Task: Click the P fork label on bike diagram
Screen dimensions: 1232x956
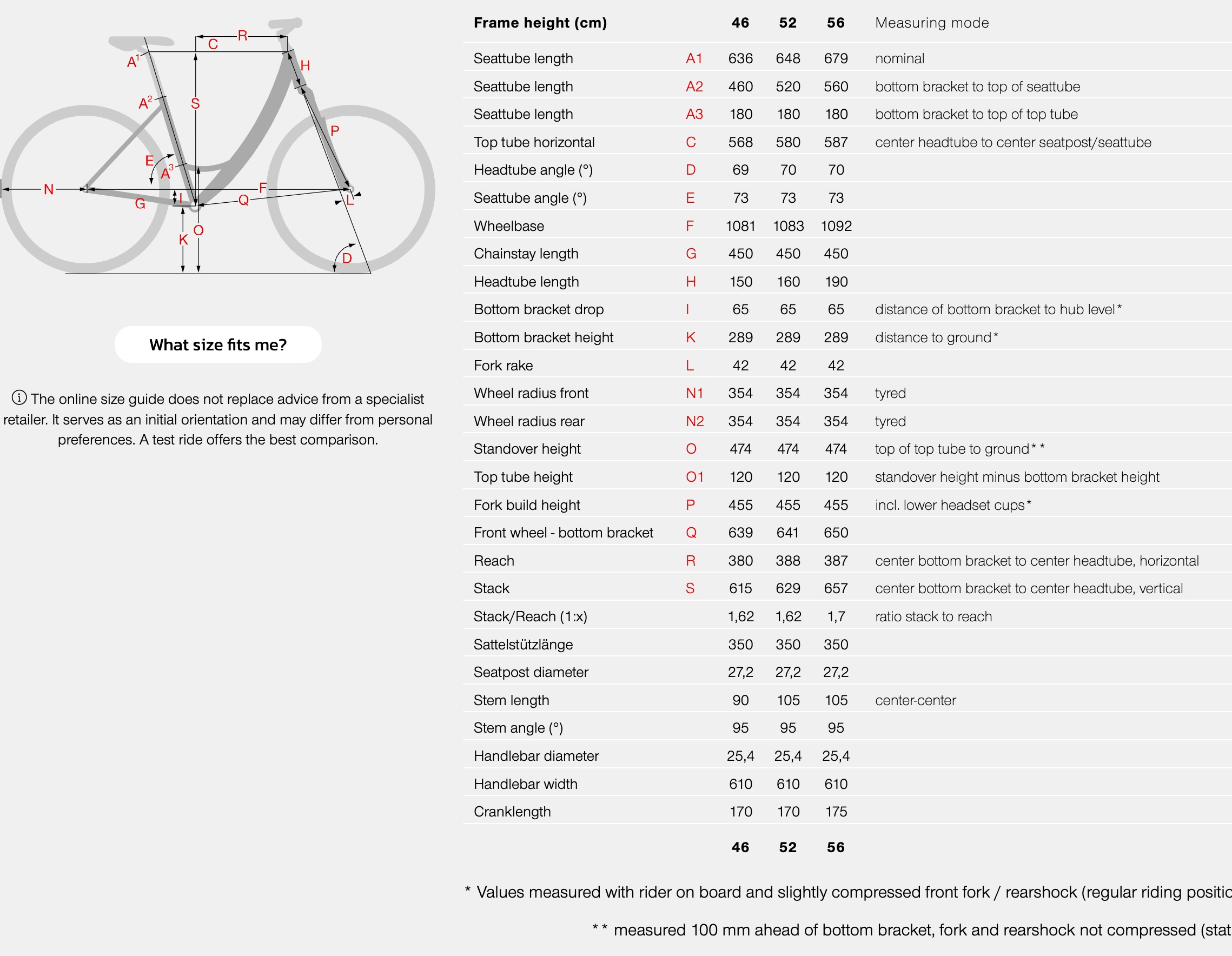Action: click(335, 131)
